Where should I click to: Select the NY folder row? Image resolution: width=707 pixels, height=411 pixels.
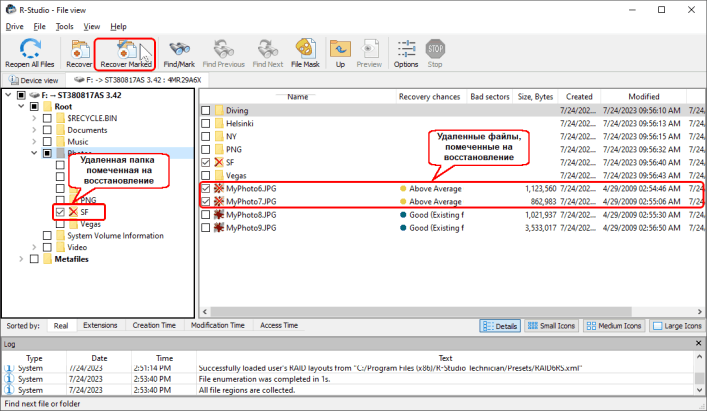(451, 137)
